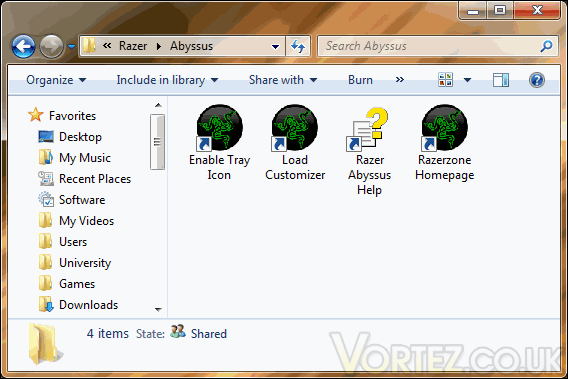The height and width of the screenshot is (379, 568).
Task: Open the Include in library menu
Action: pyautogui.click(x=167, y=80)
